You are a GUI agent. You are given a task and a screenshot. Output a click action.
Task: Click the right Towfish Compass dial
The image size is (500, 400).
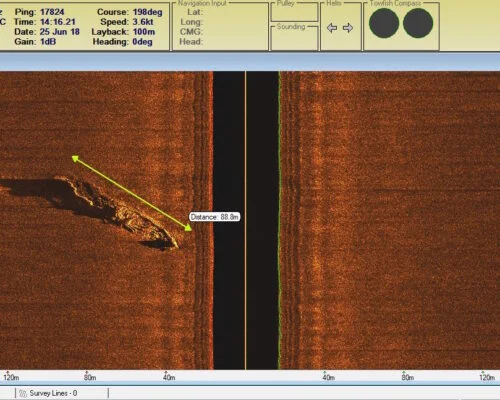pyautogui.click(x=418, y=23)
